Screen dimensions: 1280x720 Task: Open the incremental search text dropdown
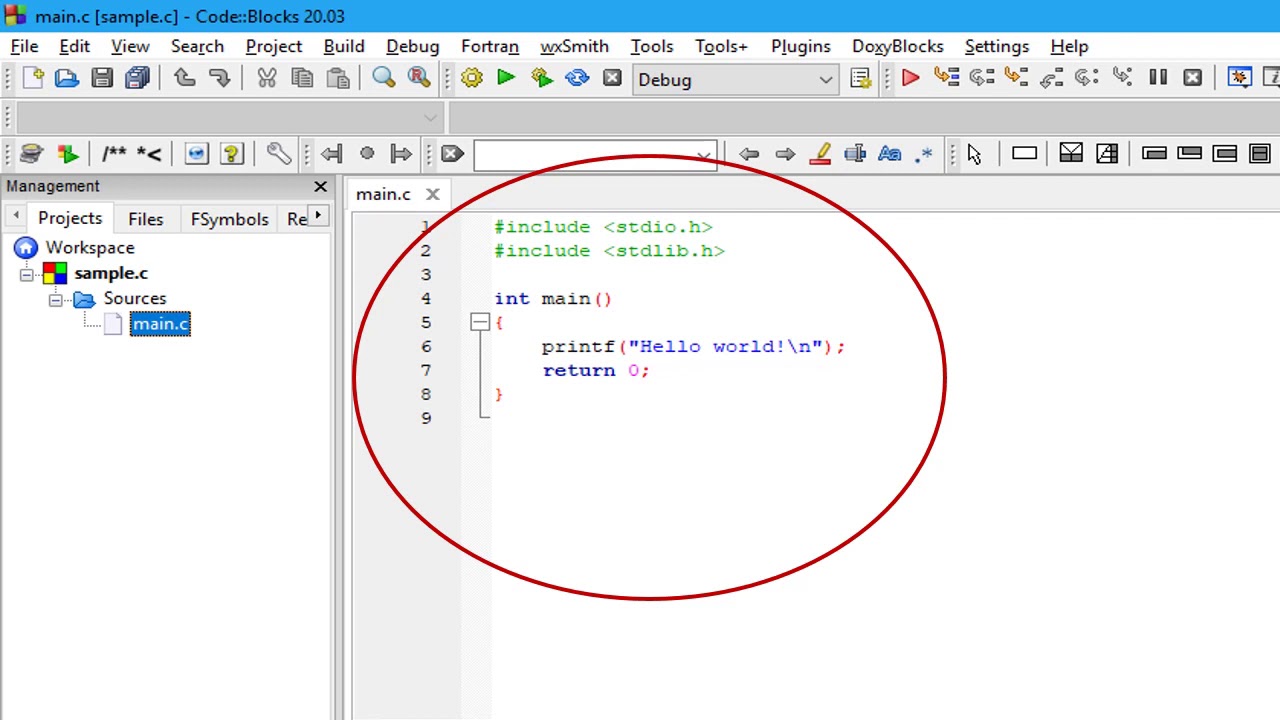(704, 155)
